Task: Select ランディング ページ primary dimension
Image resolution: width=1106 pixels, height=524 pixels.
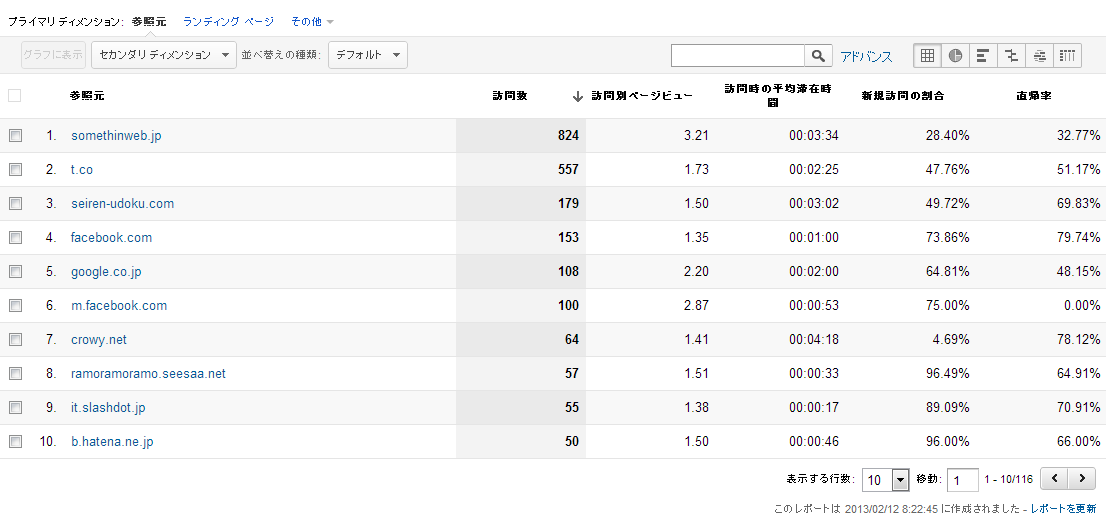Action: click(x=228, y=21)
